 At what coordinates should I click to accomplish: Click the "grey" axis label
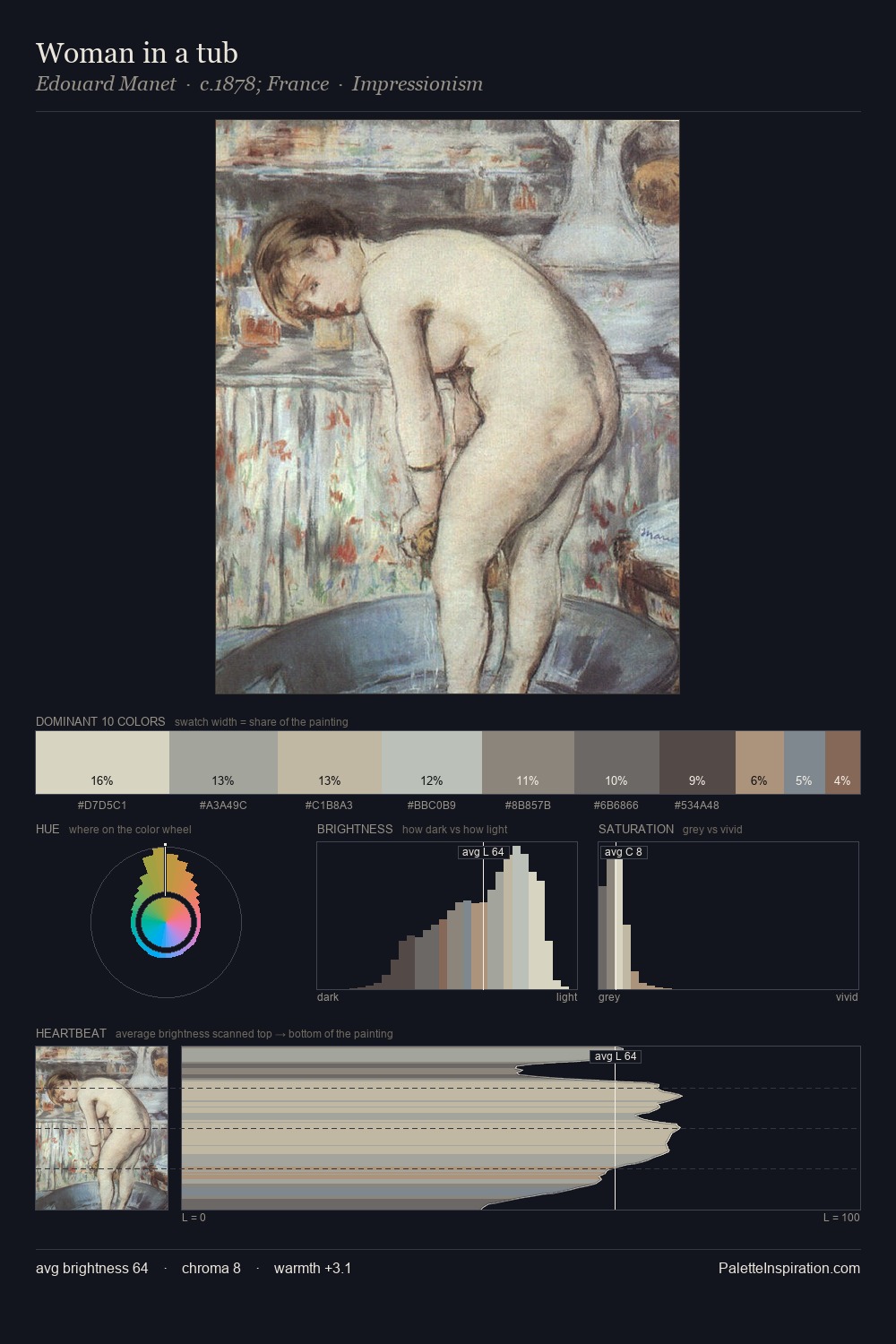click(609, 997)
